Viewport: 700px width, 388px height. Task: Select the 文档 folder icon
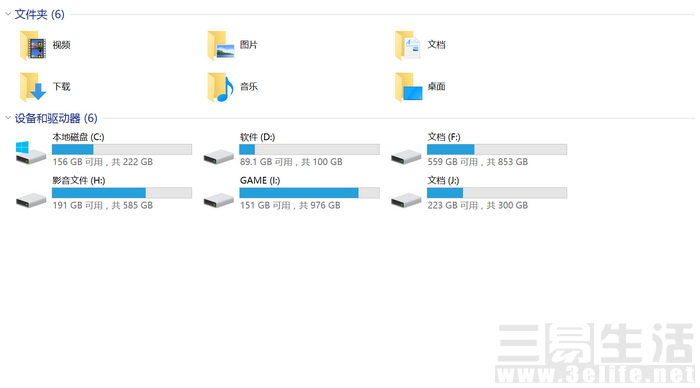click(x=408, y=45)
